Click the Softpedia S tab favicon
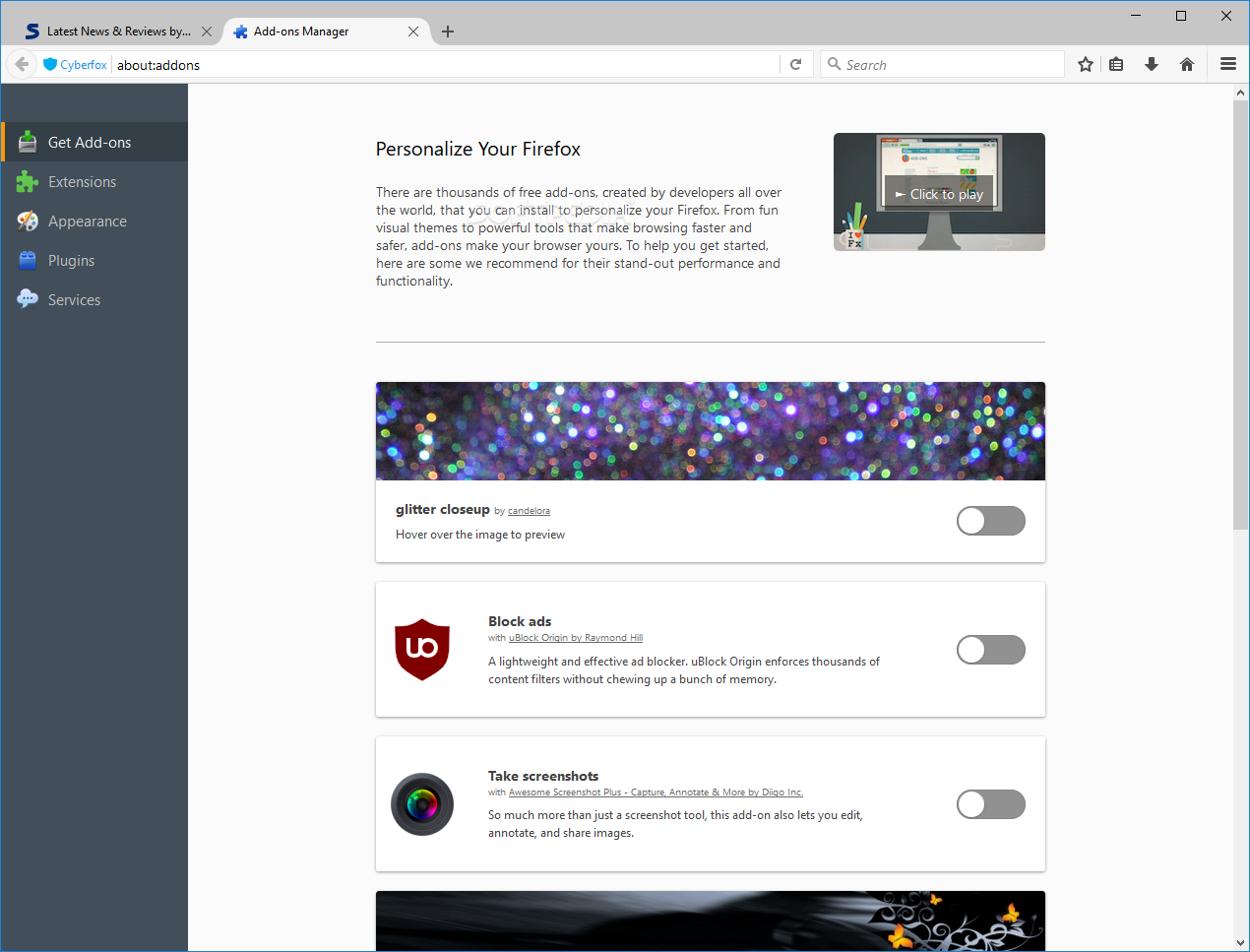This screenshot has width=1250, height=952. (x=32, y=32)
